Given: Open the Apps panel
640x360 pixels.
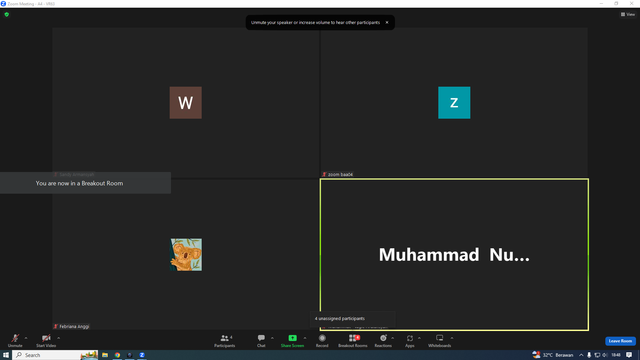Looking at the screenshot, I should 410,340.
